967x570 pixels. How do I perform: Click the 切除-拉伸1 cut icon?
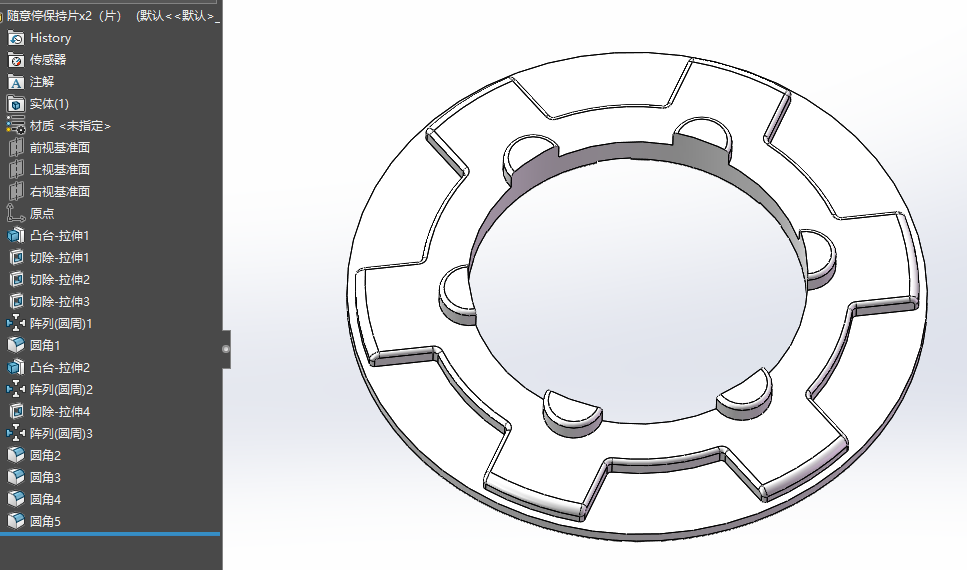click(15, 258)
